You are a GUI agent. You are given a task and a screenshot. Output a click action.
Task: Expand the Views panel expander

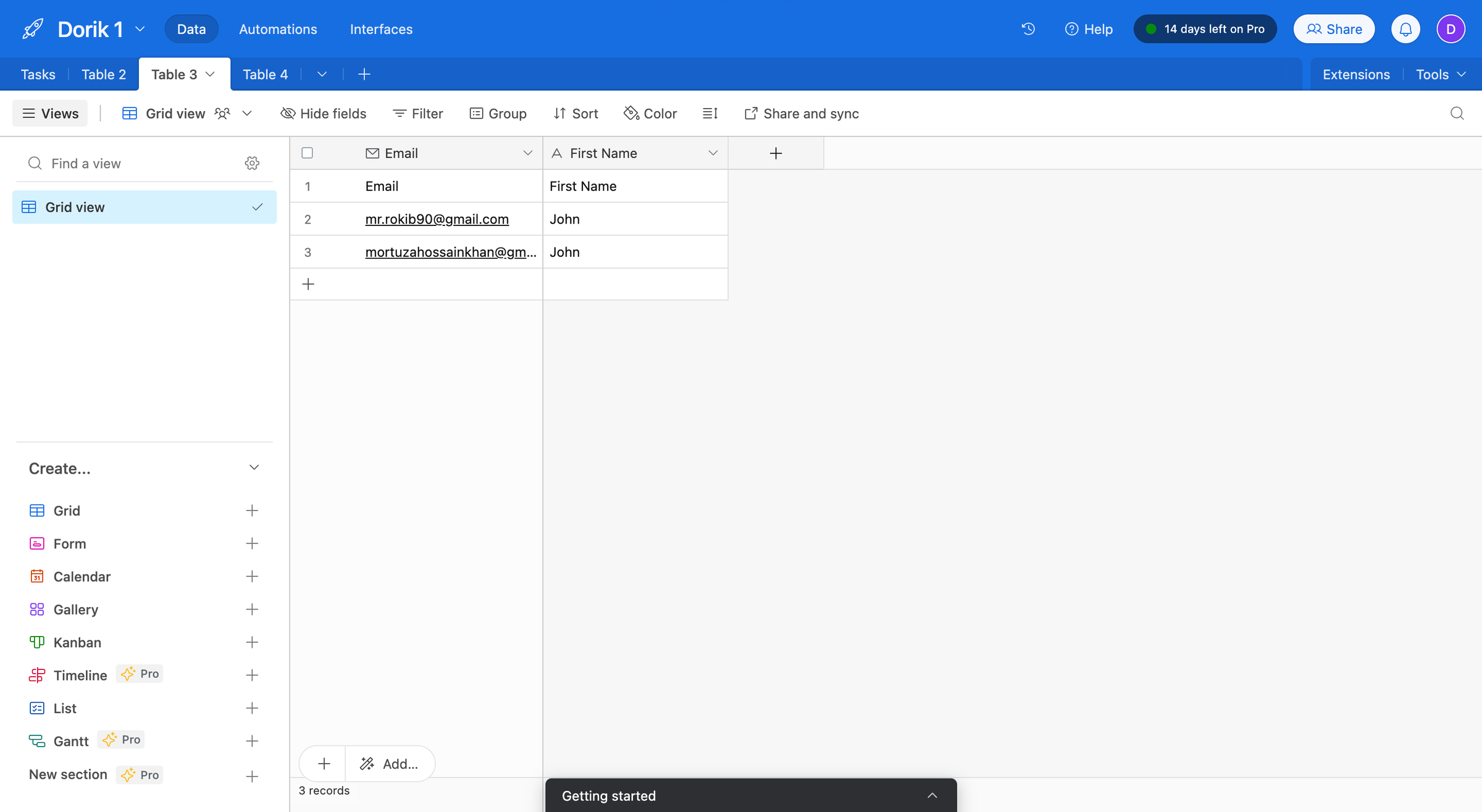point(51,113)
